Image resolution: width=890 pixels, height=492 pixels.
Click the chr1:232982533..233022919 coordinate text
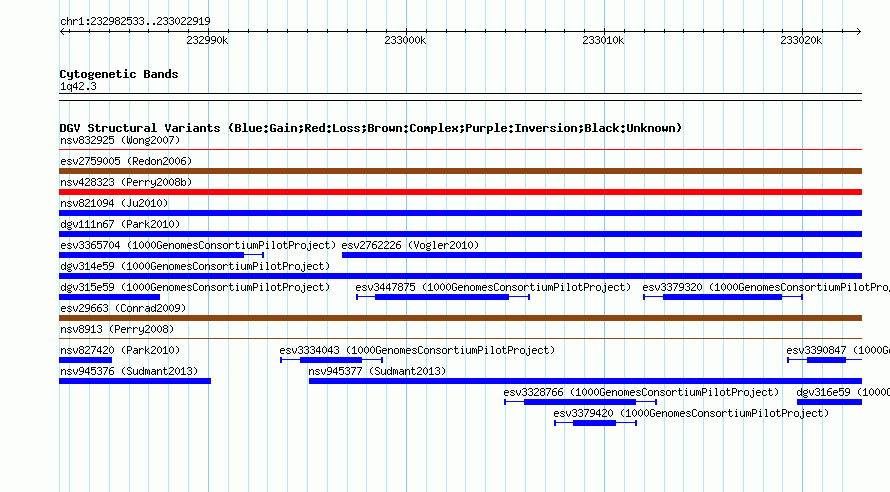[x=135, y=21]
